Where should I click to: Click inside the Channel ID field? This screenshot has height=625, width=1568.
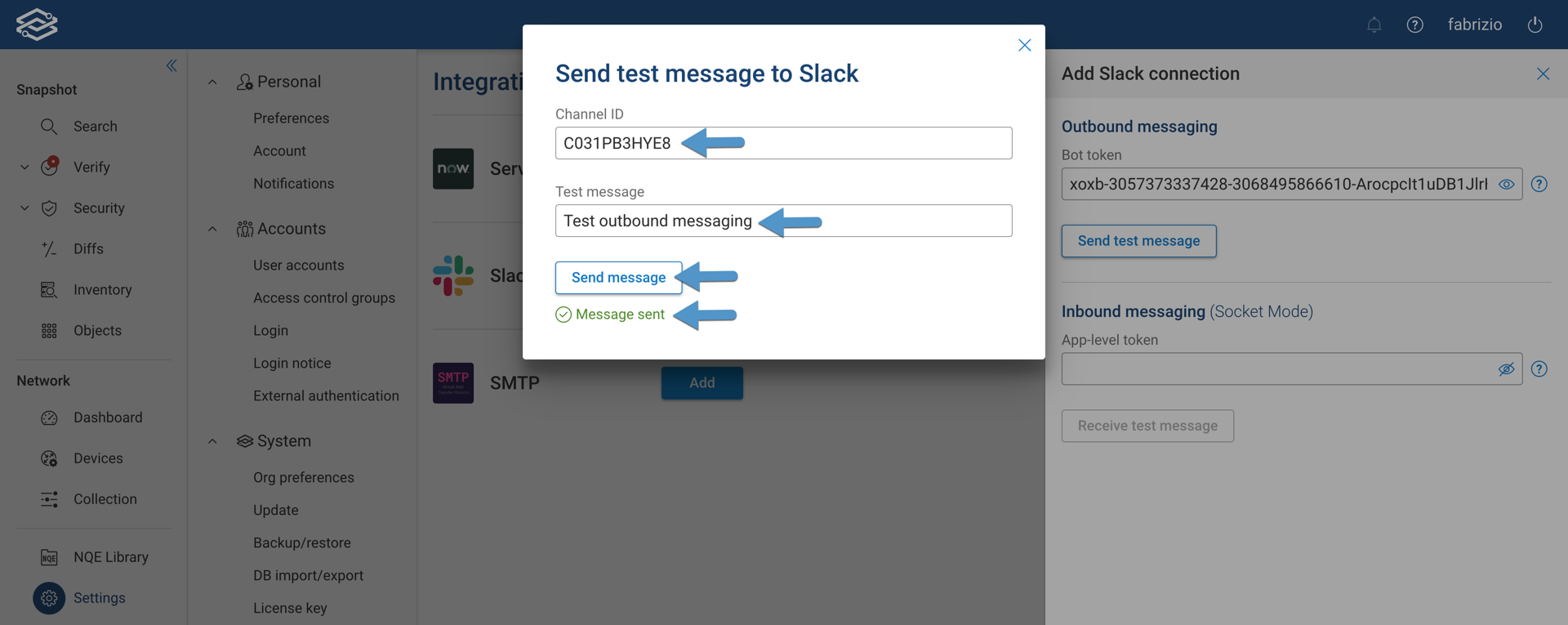click(783, 142)
